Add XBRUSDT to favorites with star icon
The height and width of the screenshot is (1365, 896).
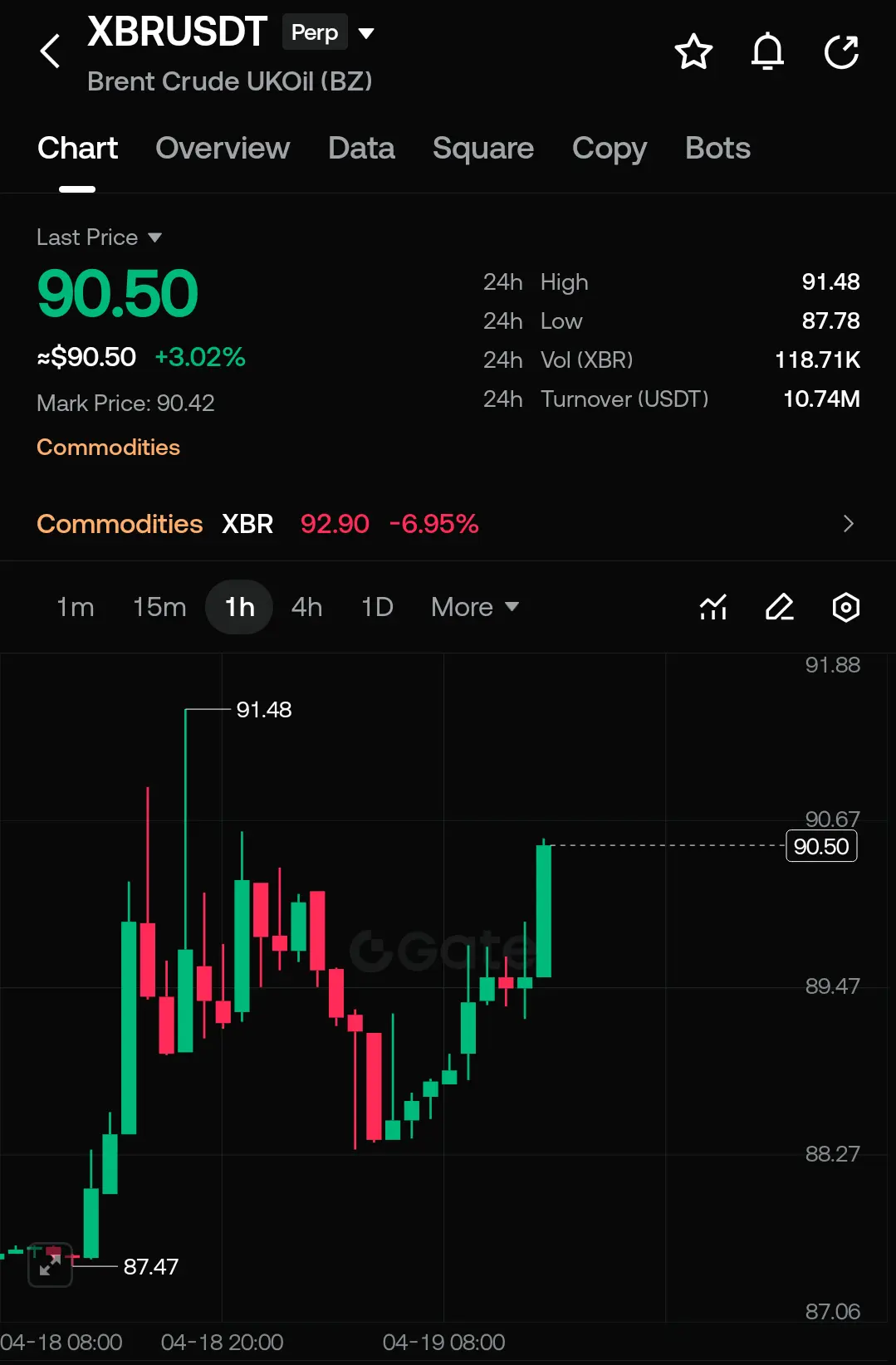point(693,51)
